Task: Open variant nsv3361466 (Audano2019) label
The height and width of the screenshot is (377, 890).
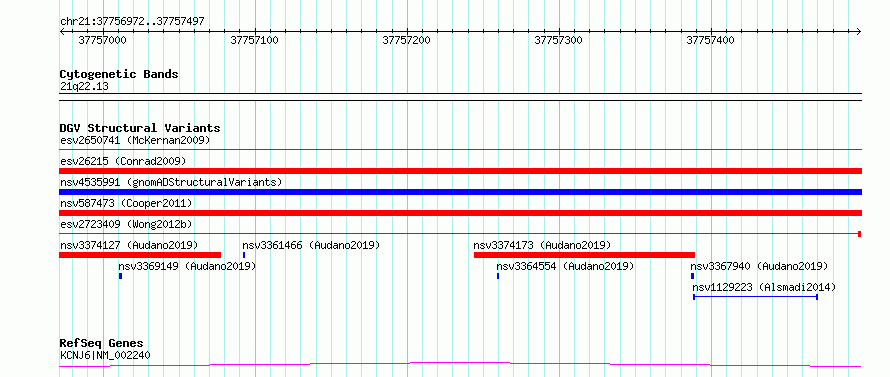Action: tap(311, 245)
